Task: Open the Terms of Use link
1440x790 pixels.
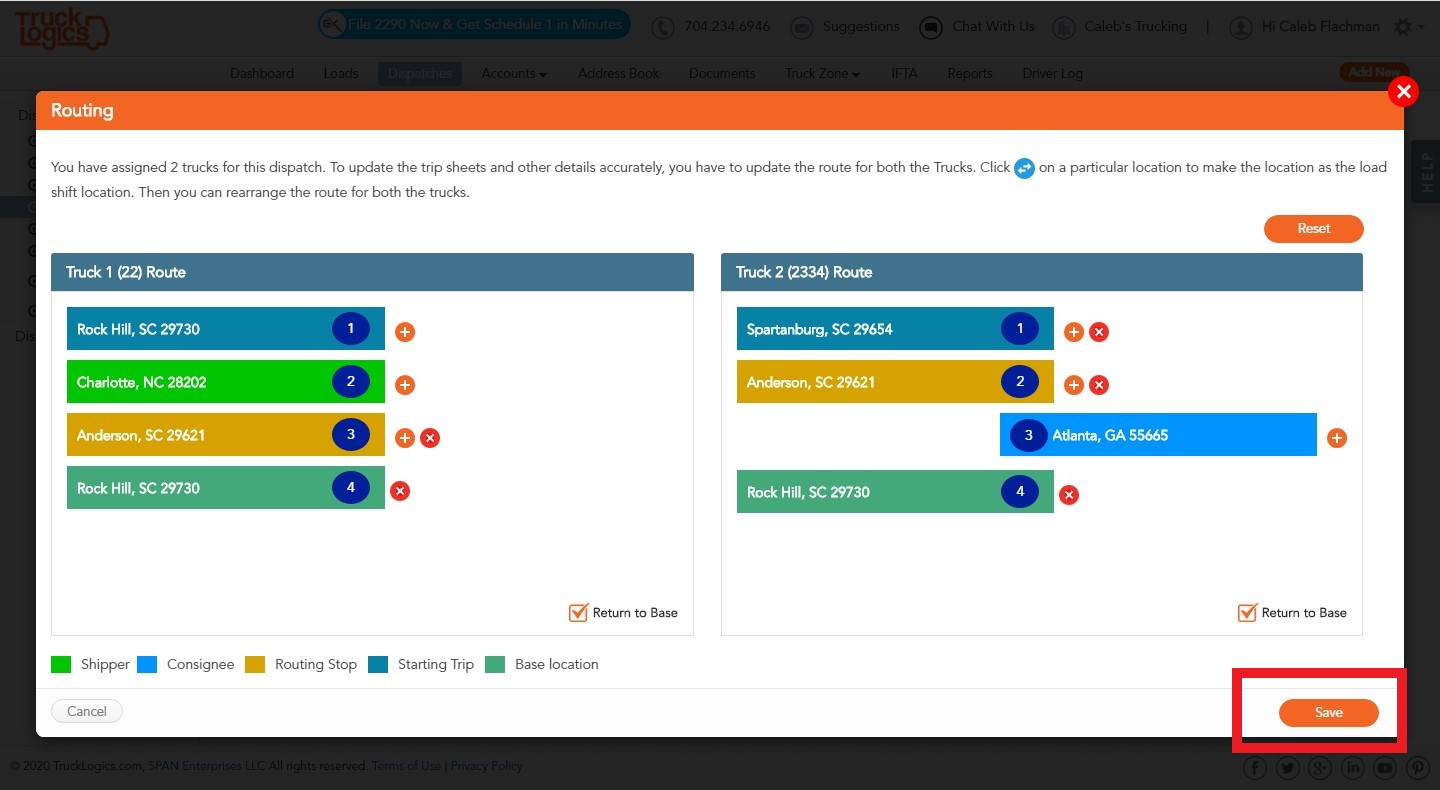Action: point(406,766)
